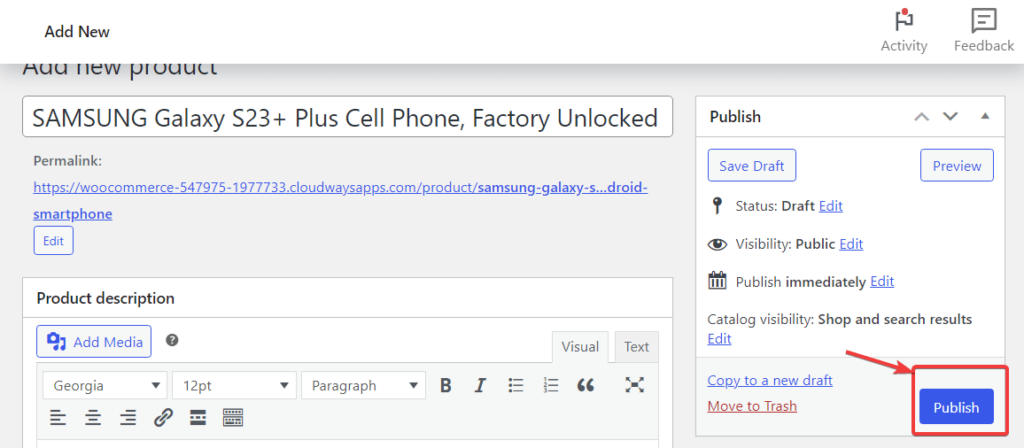Click the Save Draft button
Screen dimensions: 1024x448
tap(752, 166)
